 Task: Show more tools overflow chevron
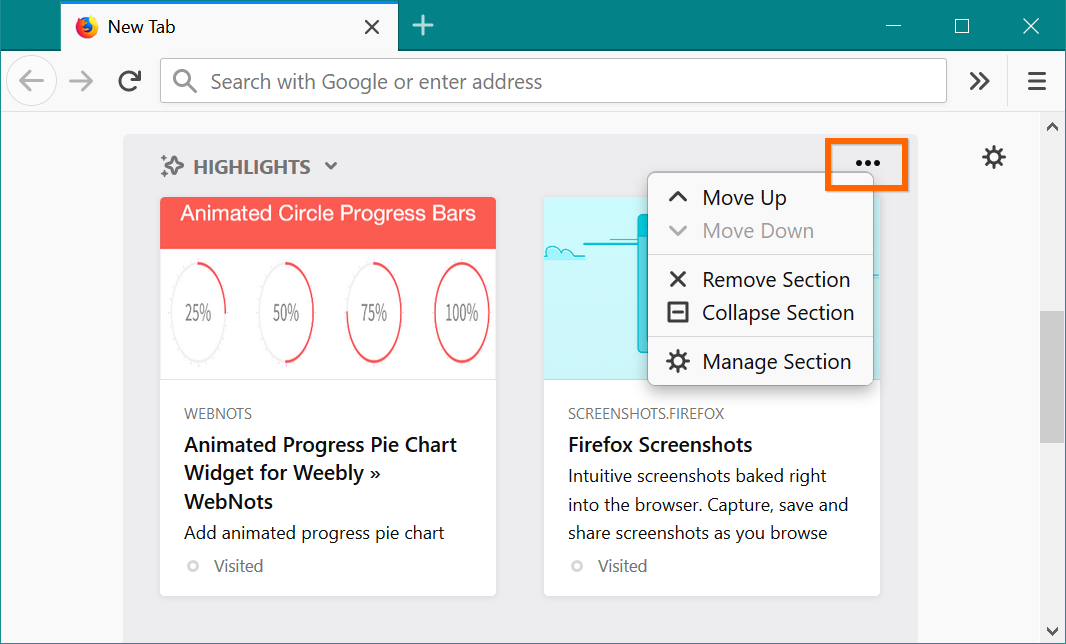[980, 82]
